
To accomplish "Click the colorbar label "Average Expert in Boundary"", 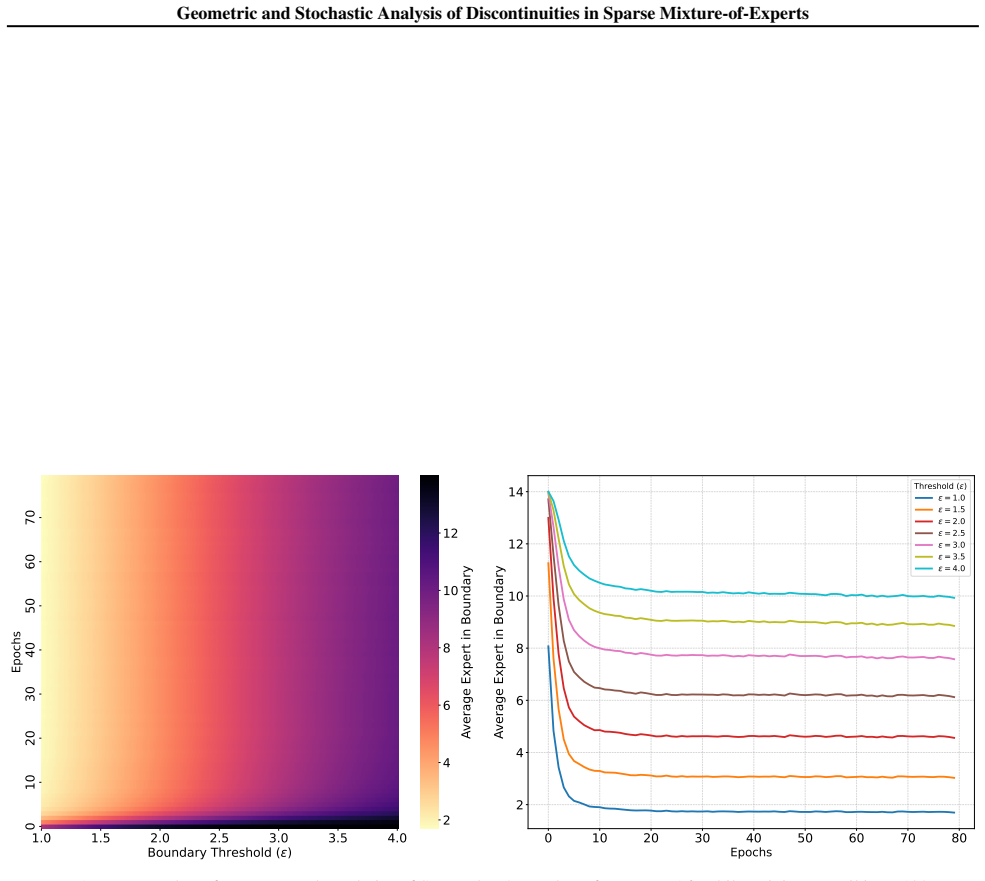I will coord(466,652).
